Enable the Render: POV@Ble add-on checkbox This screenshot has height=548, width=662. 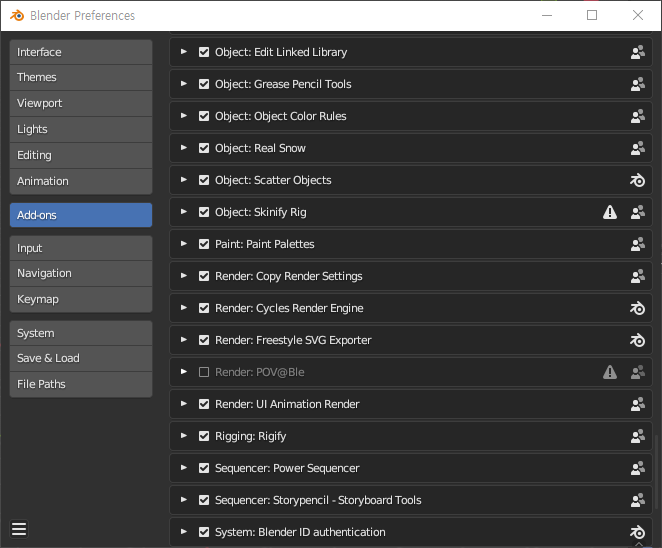[x=204, y=372]
